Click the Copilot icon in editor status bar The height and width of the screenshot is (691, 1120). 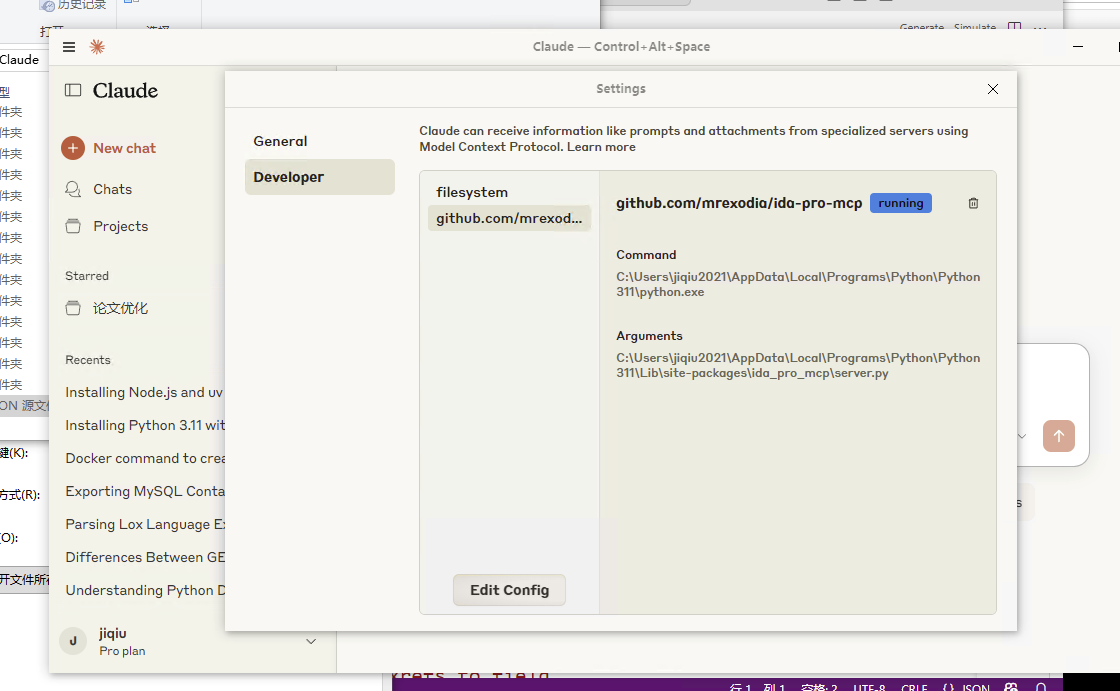coord(1011,687)
